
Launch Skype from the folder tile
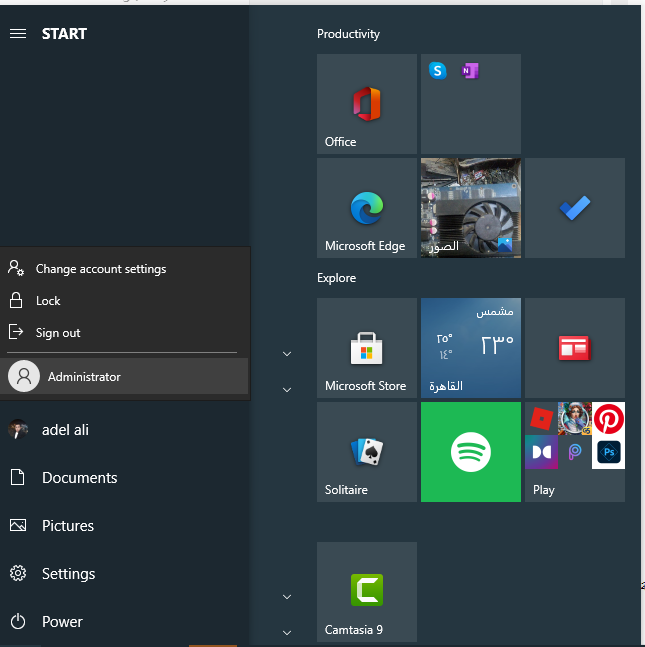(x=437, y=71)
